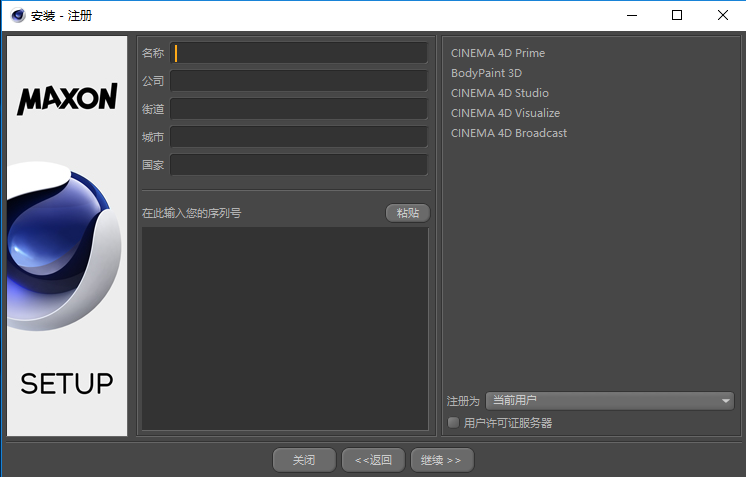The height and width of the screenshot is (477, 746).
Task: Click the Cinema 4D icon in title bar
Action: 18,15
